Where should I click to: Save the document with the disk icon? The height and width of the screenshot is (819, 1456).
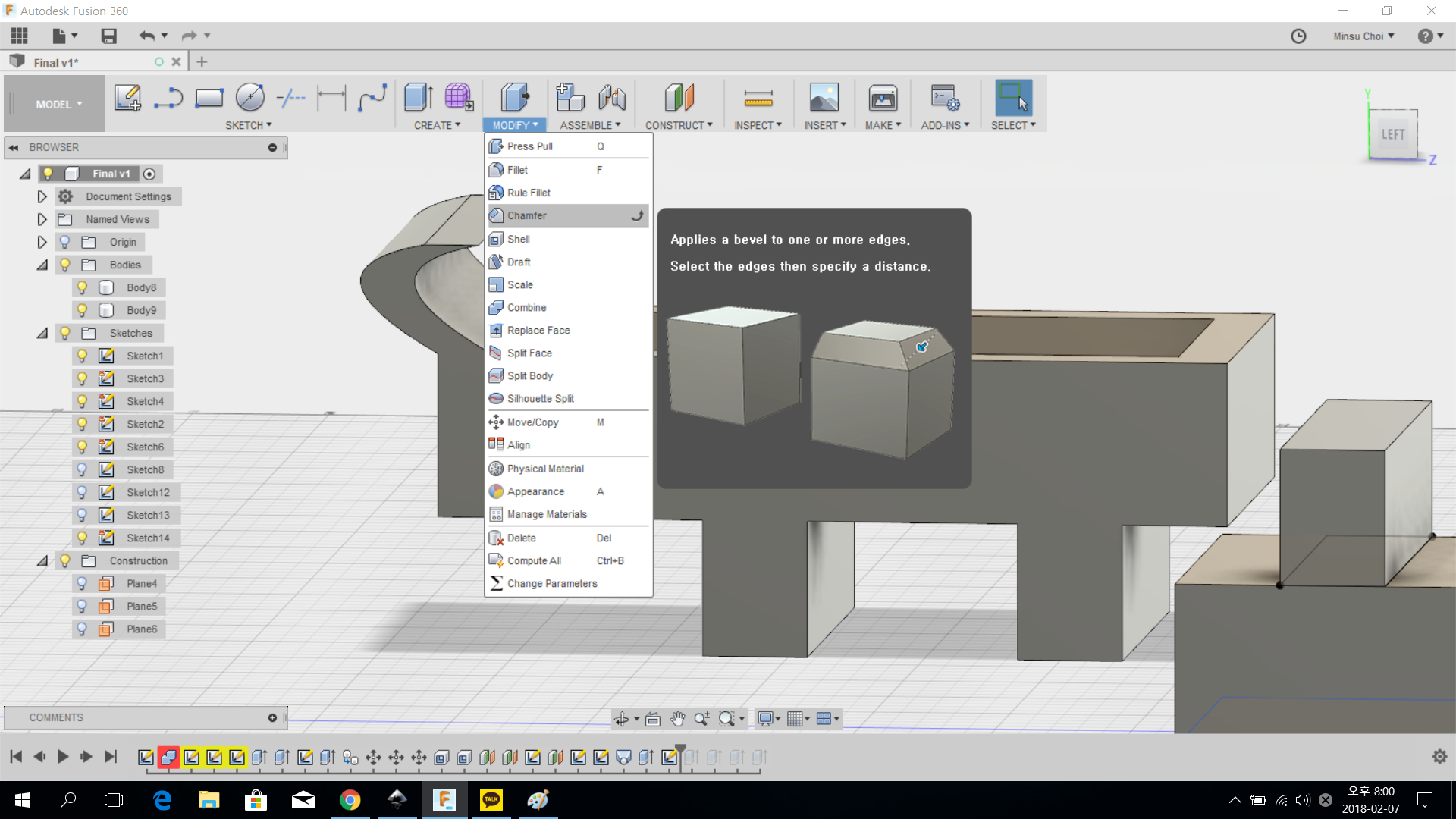[x=108, y=36]
